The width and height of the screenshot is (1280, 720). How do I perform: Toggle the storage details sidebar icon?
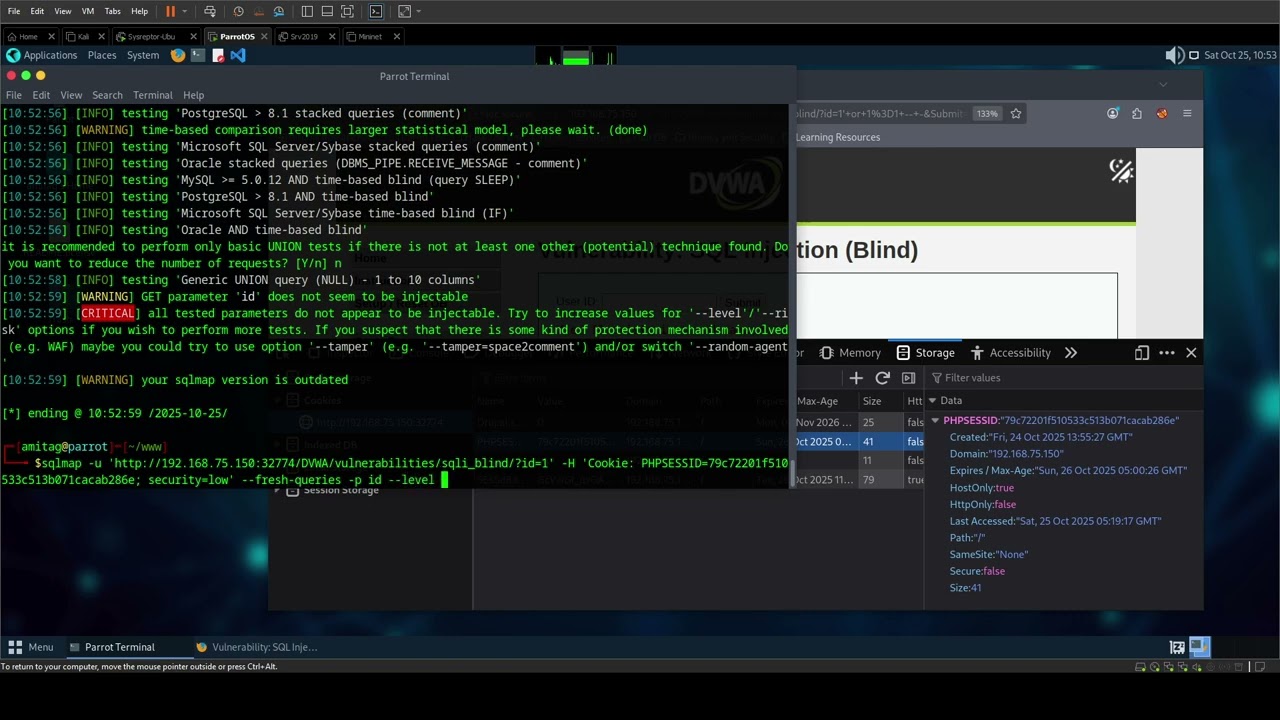(908, 378)
